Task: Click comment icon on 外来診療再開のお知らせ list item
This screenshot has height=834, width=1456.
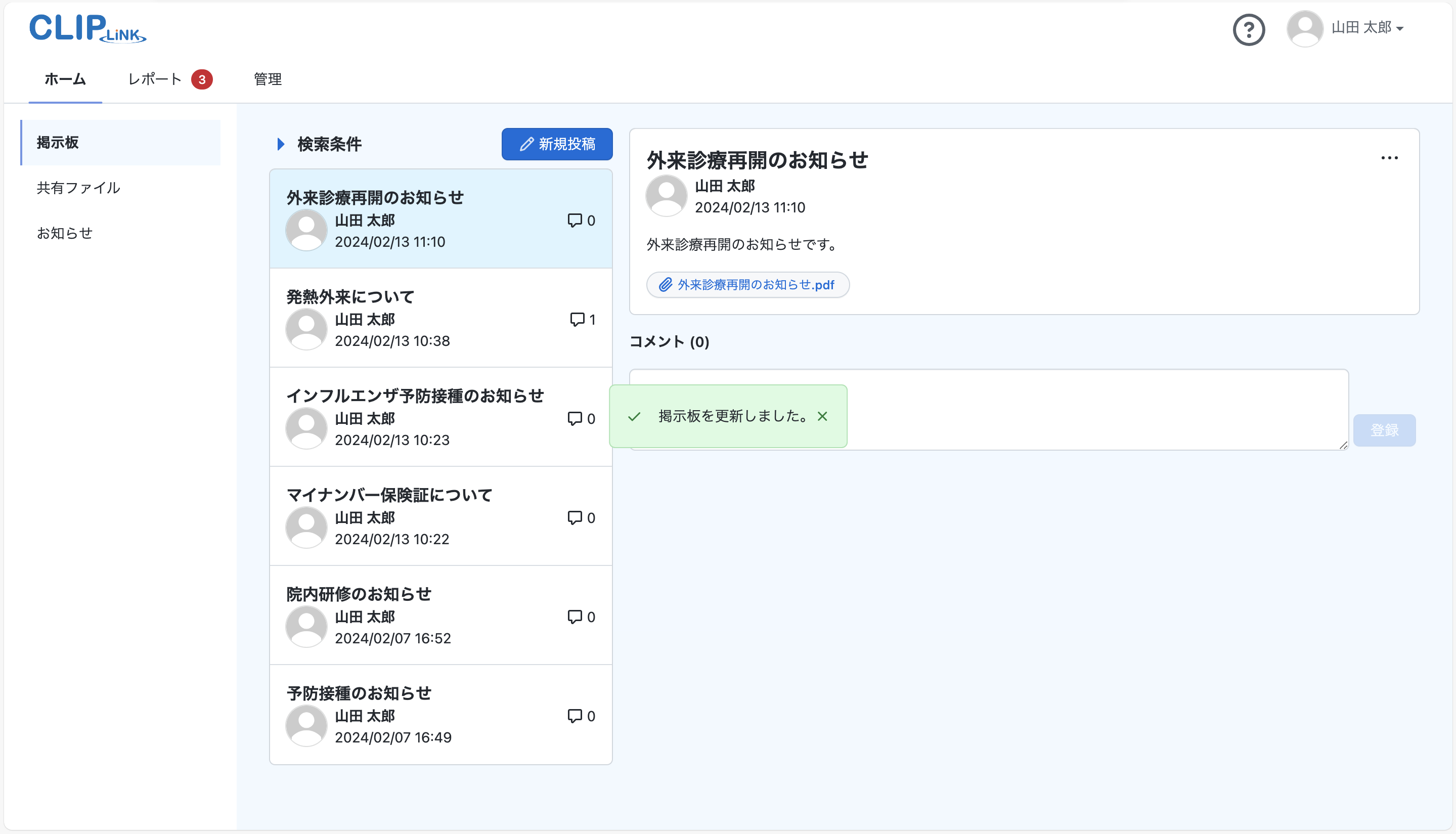Action: 575,221
